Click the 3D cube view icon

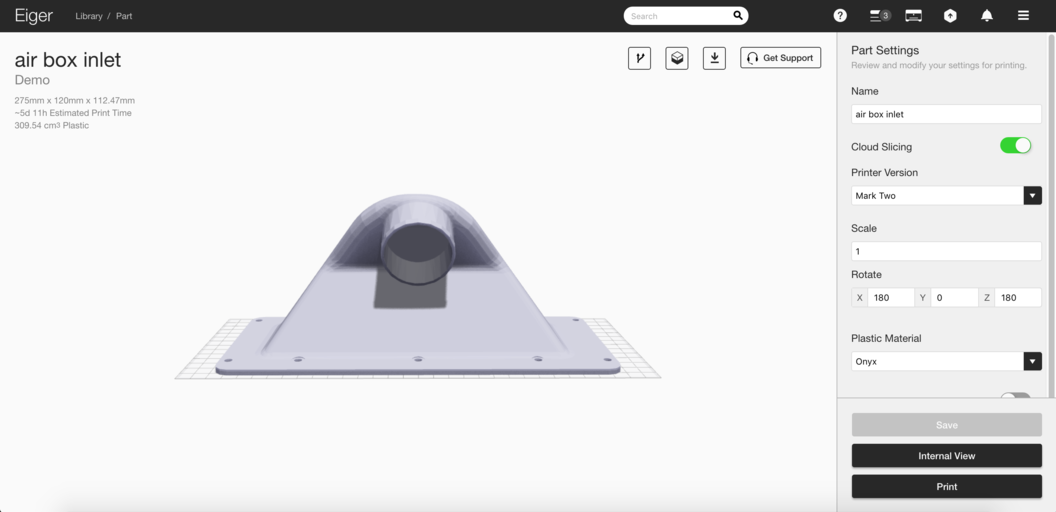point(677,58)
